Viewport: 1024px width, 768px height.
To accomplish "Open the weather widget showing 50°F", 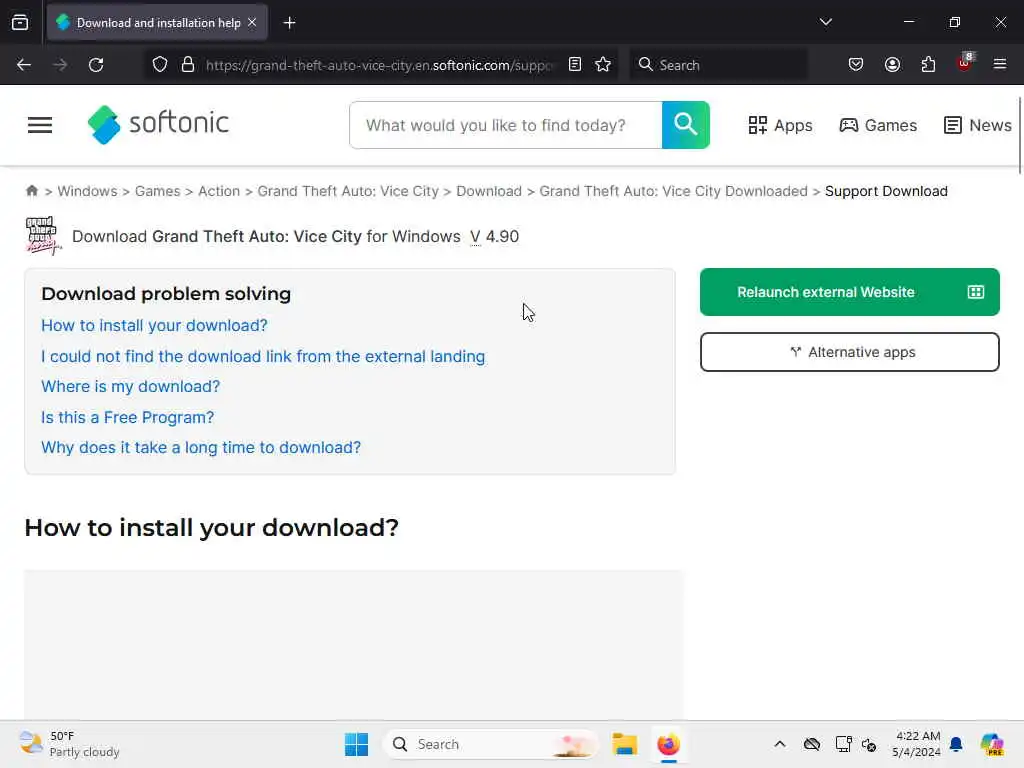I will click(x=69, y=744).
